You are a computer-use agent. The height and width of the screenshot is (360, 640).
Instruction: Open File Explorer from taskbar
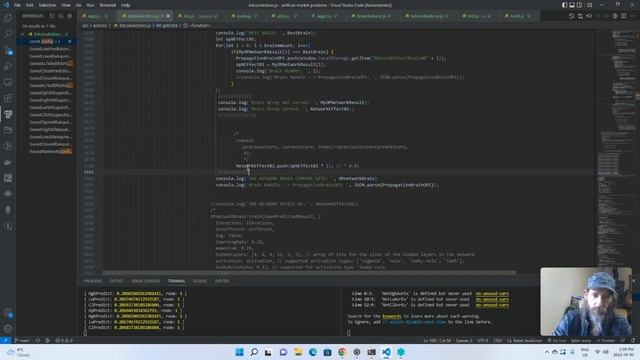[298, 352]
